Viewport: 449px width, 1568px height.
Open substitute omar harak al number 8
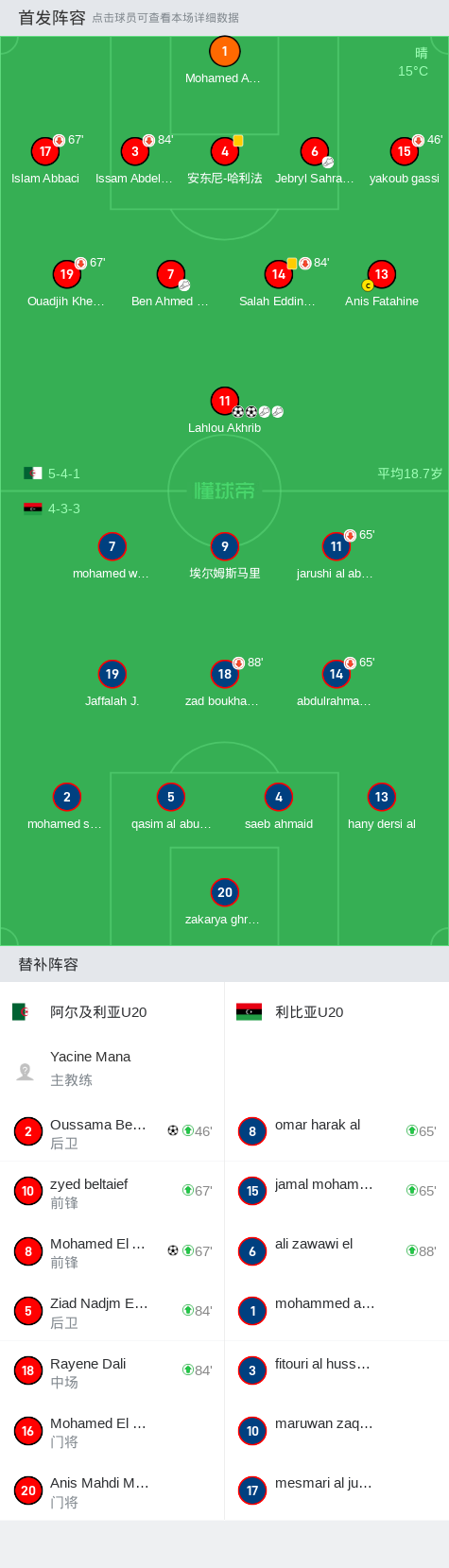337,1132
